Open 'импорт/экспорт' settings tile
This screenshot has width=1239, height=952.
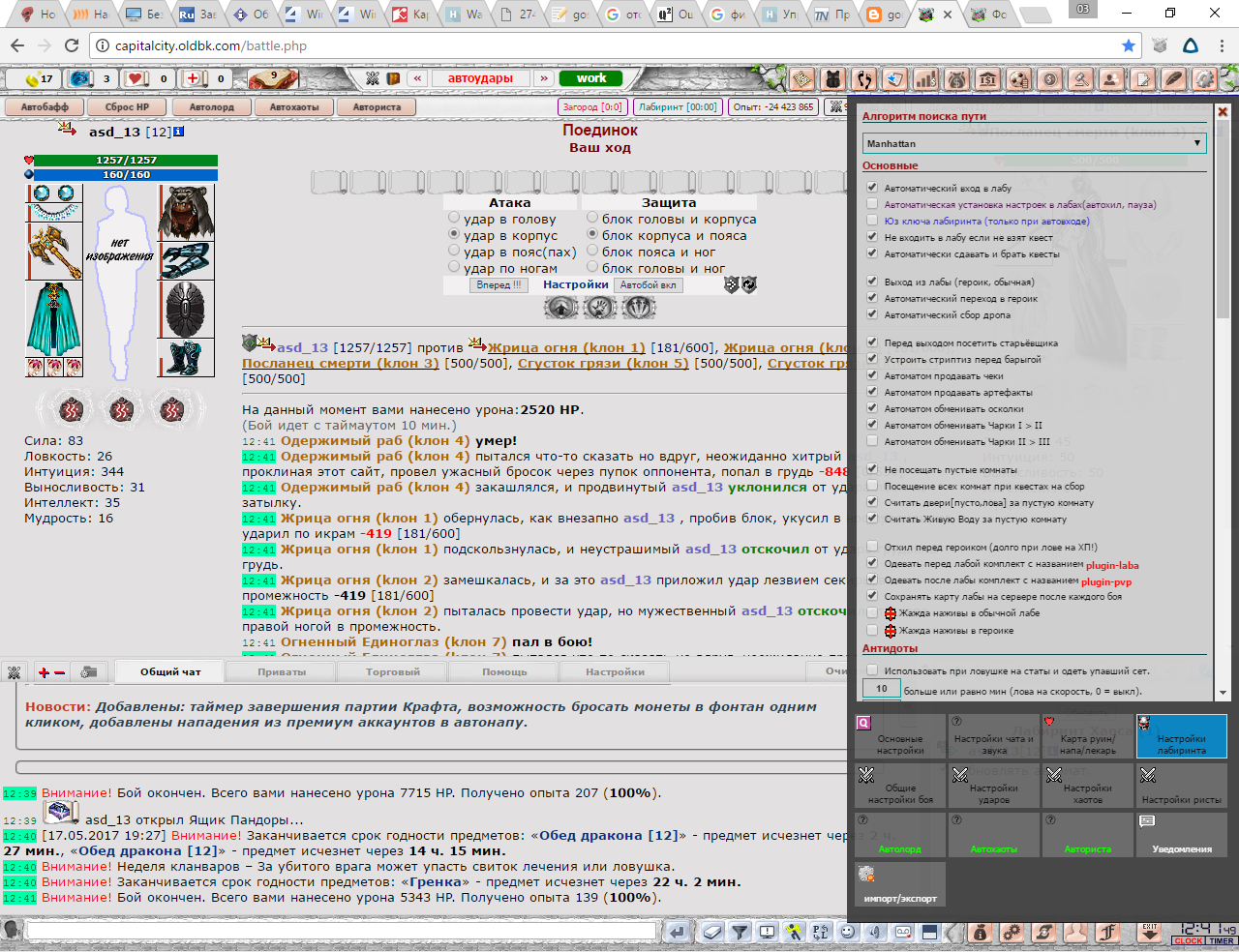click(x=899, y=884)
